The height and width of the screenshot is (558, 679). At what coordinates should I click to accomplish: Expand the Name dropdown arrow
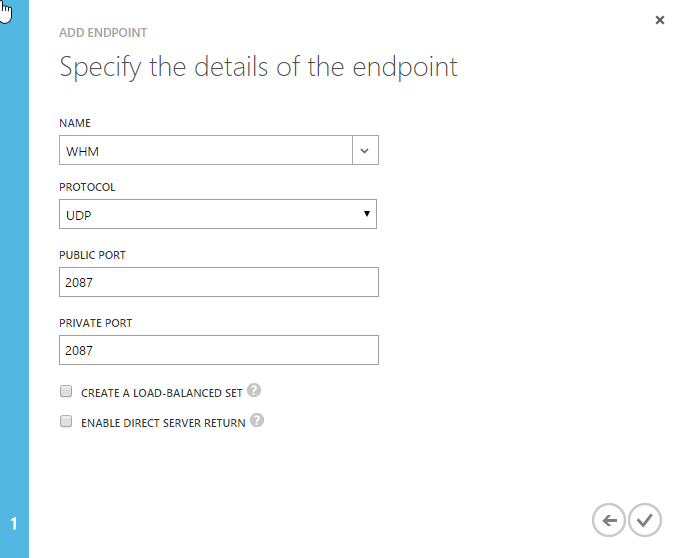[x=365, y=150]
